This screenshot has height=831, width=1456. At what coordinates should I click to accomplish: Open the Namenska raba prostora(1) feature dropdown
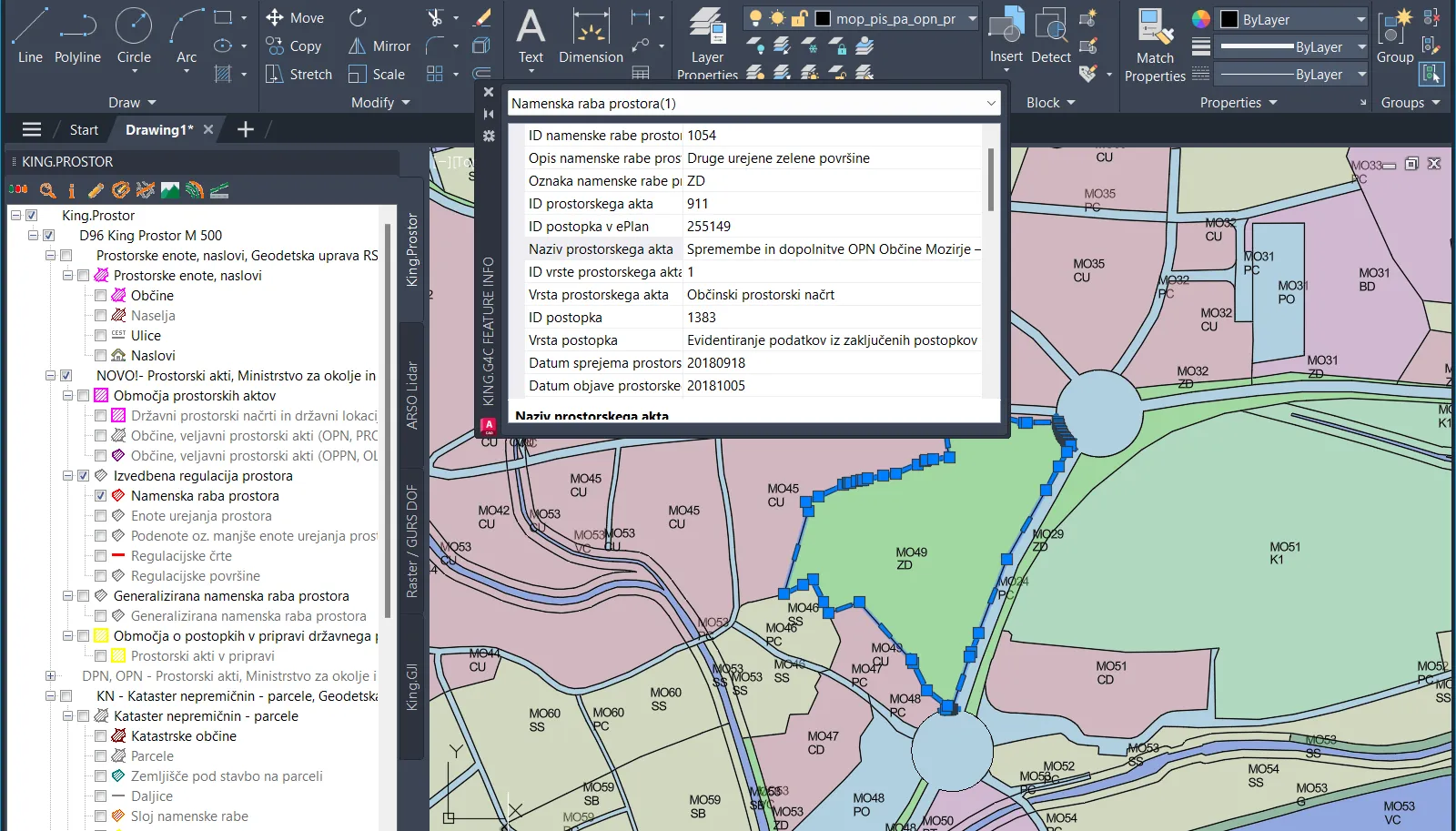point(990,104)
